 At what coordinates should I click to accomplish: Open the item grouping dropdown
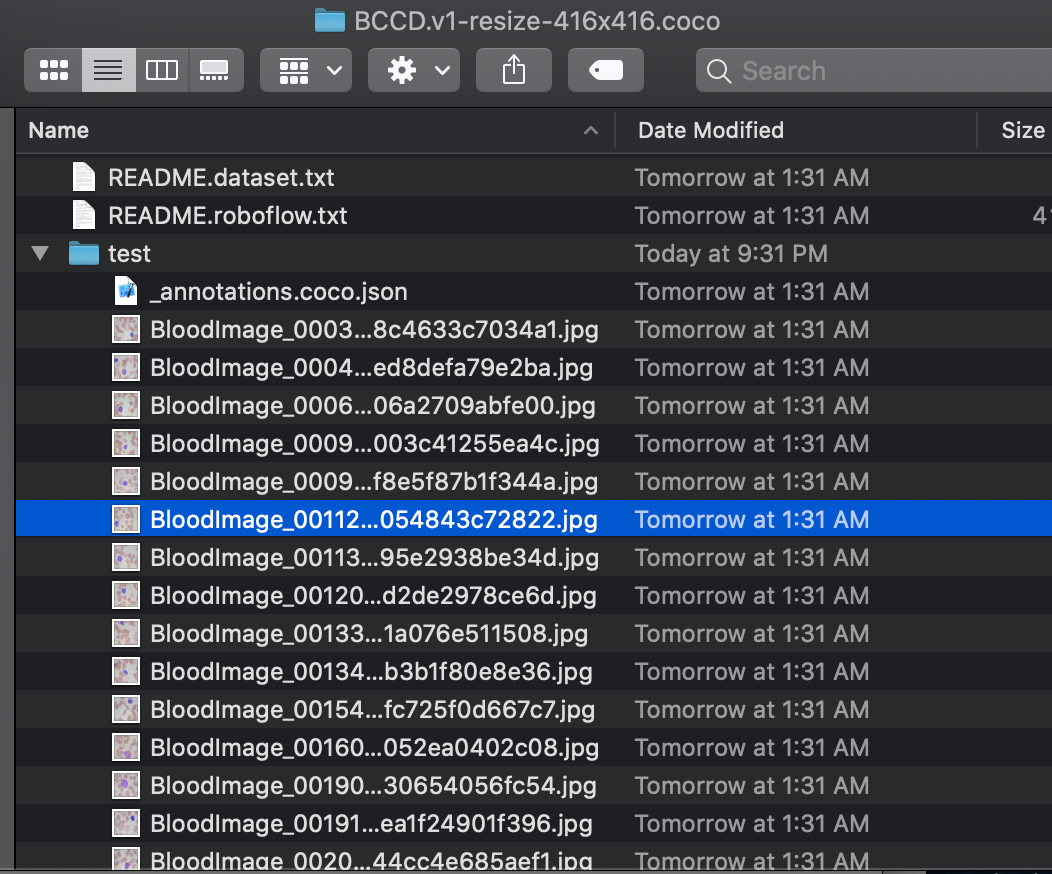tap(305, 70)
